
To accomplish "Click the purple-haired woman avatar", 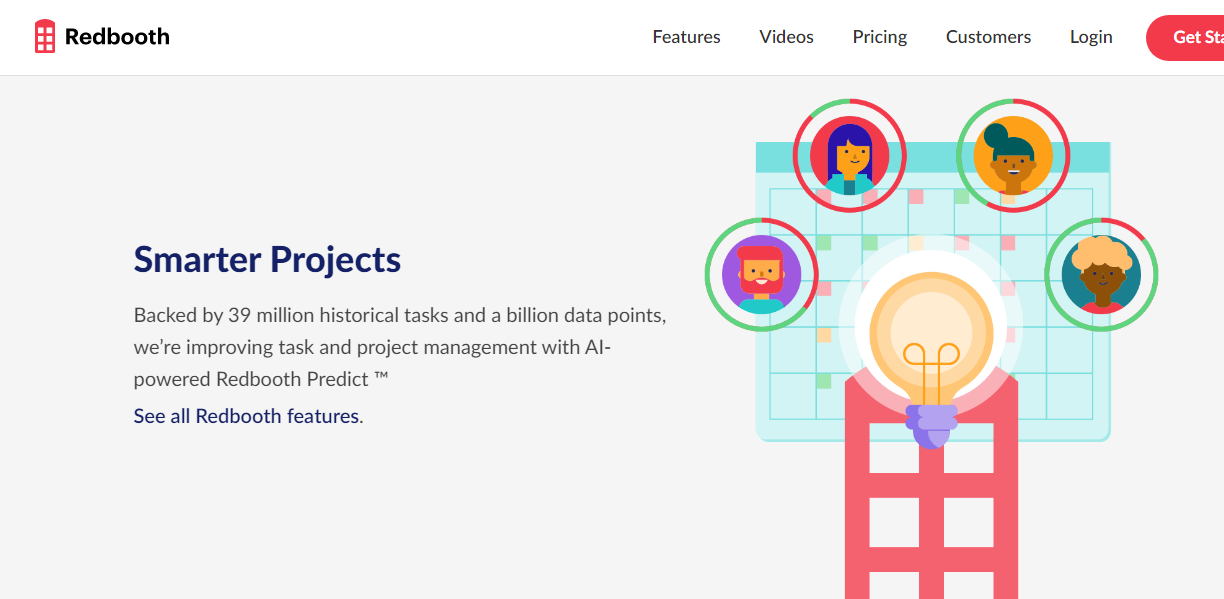I will [849, 156].
